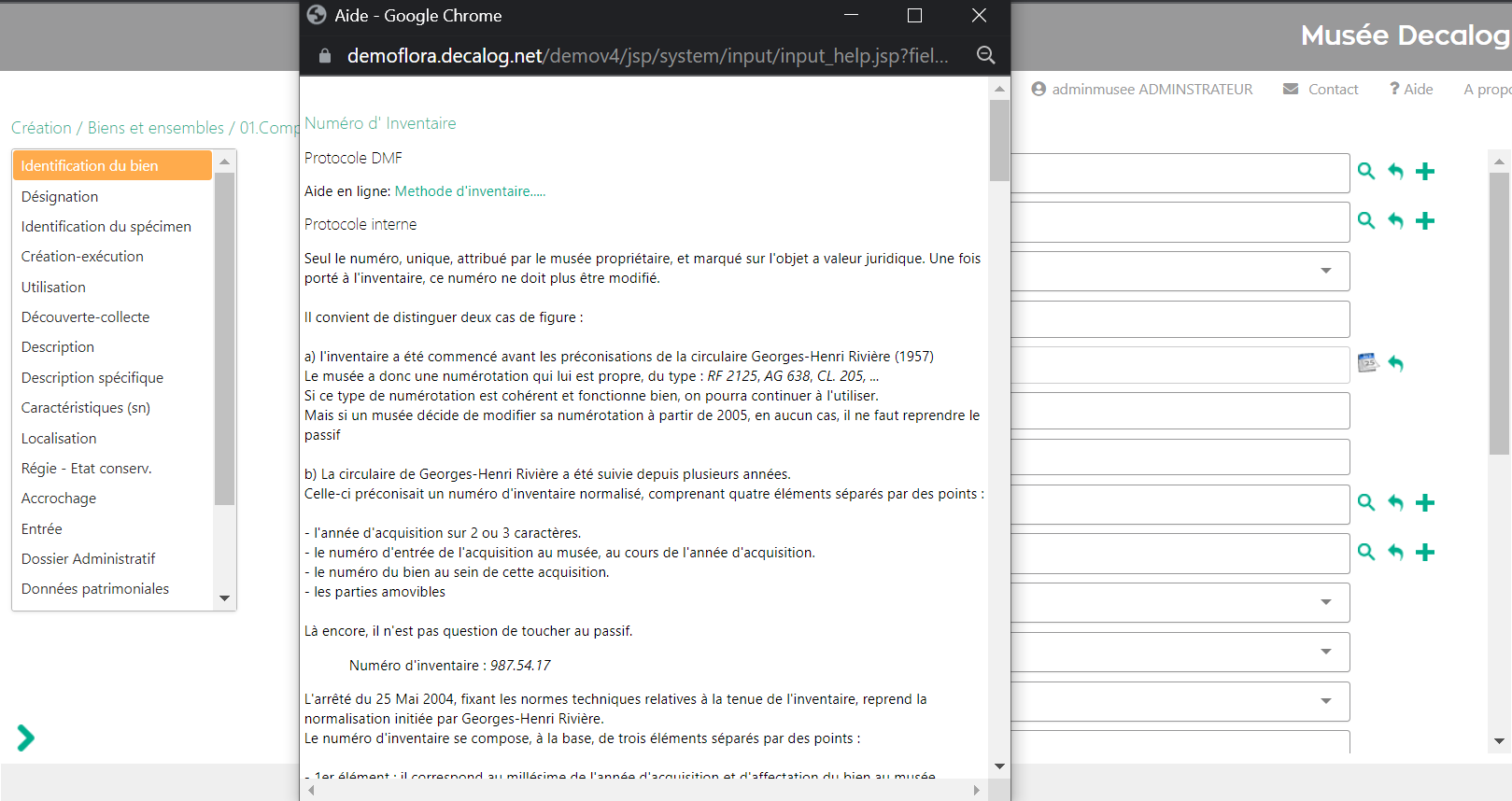The image size is (1512, 801).
Task: Click Biens et ensembles breadcrumb
Action: click(156, 128)
